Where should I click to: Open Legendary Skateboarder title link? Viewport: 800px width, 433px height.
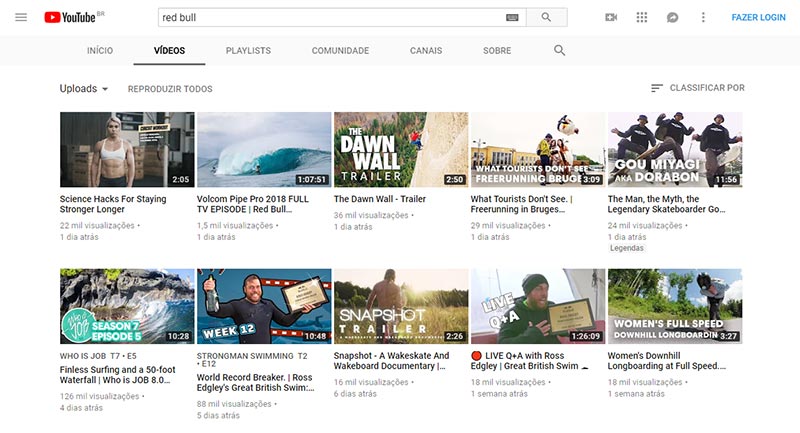click(x=666, y=204)
